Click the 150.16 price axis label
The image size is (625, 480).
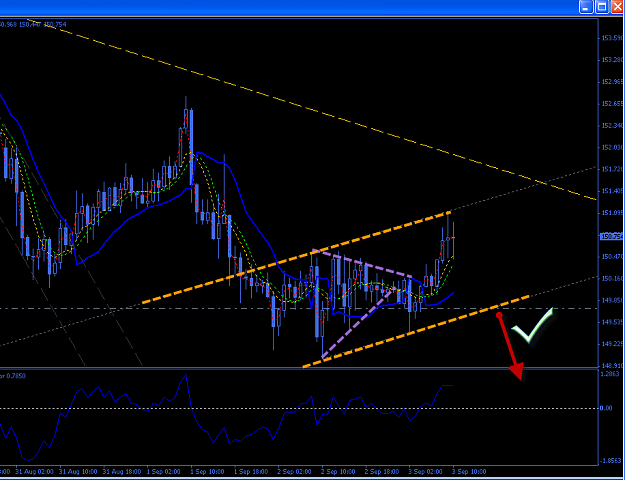point(613,278)
